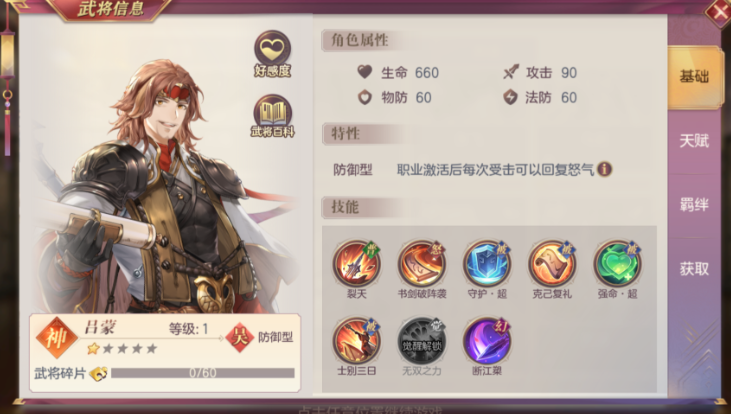The height and width of the screenshot is (414, 731).
Task: Select the 克己复礼 skill icon
Action: 552,263
